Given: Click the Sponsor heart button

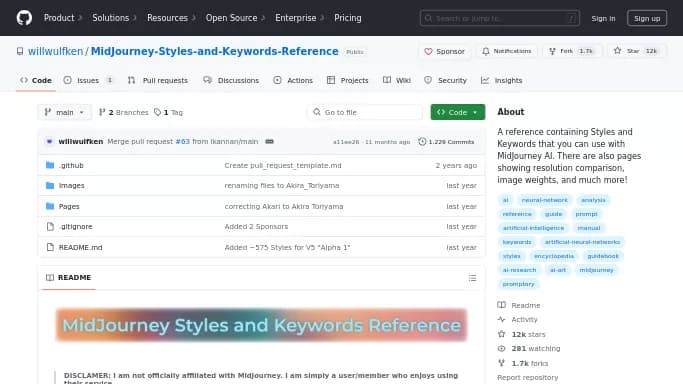Looking at the screenshot, I should point(444,51).
